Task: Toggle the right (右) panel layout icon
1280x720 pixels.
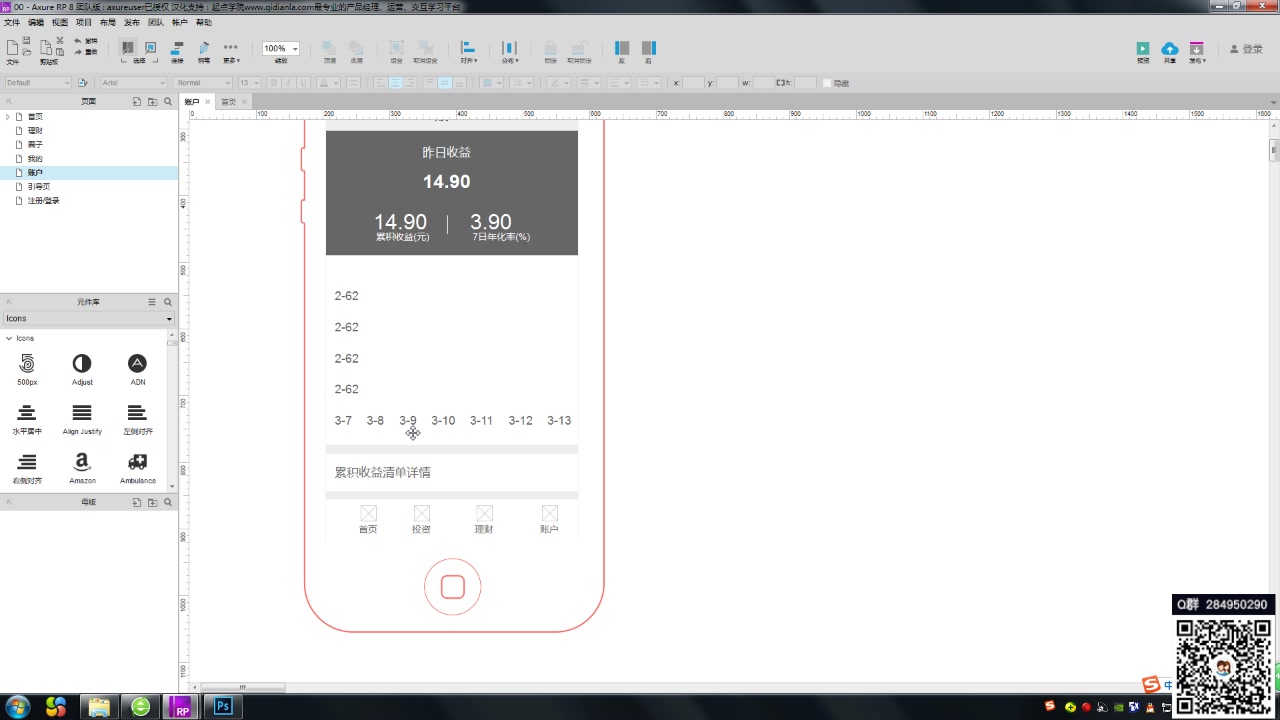Action: pos(648,48)
